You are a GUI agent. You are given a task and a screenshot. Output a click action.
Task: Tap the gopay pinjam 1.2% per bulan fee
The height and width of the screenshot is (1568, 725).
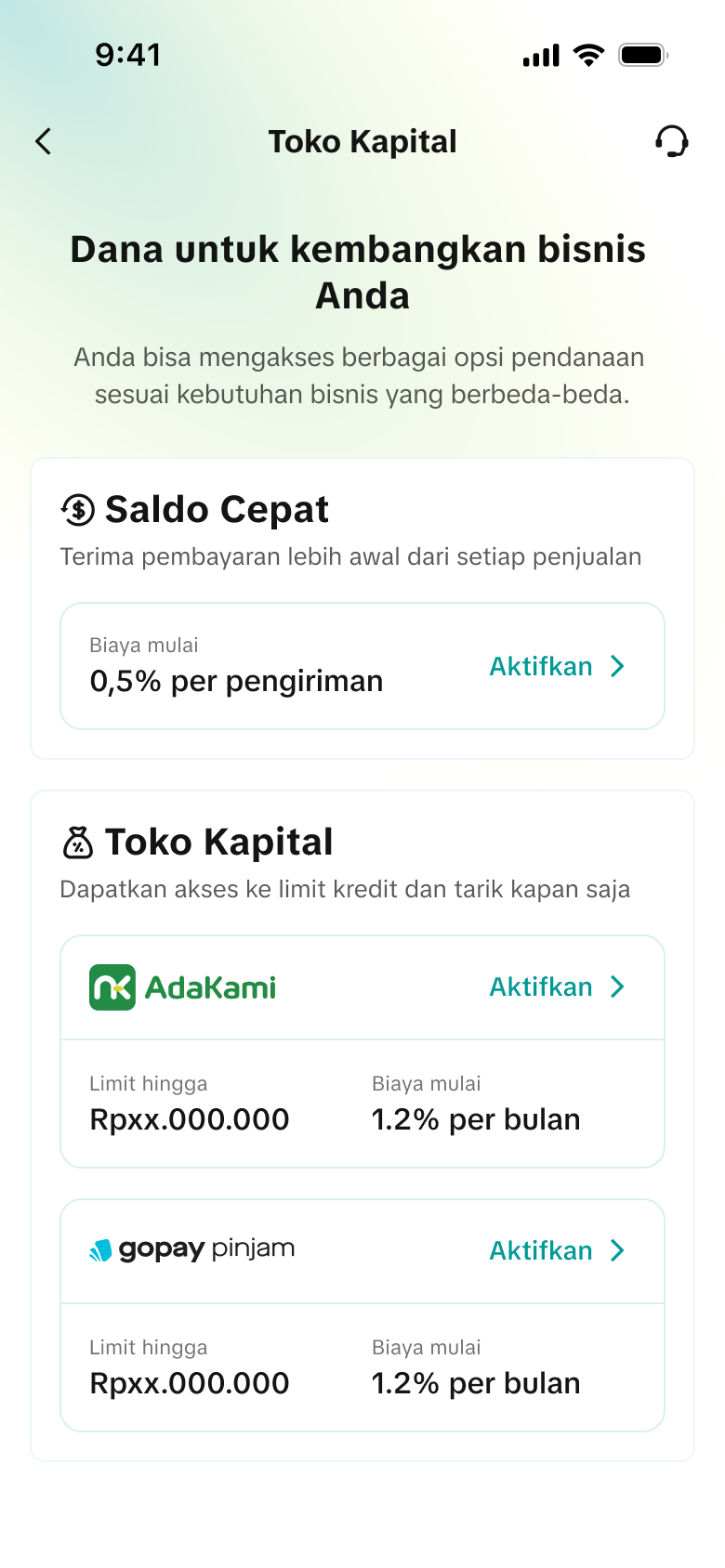(476, 1383)
